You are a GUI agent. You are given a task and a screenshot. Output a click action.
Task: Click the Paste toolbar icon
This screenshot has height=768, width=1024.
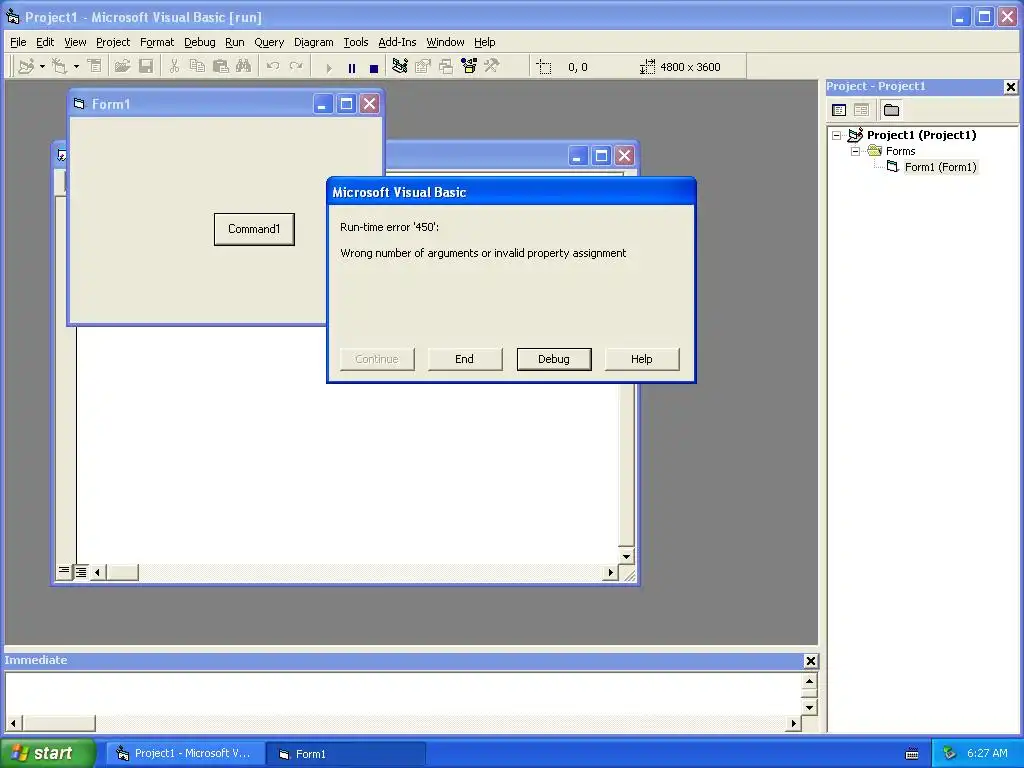click(221, 67)
